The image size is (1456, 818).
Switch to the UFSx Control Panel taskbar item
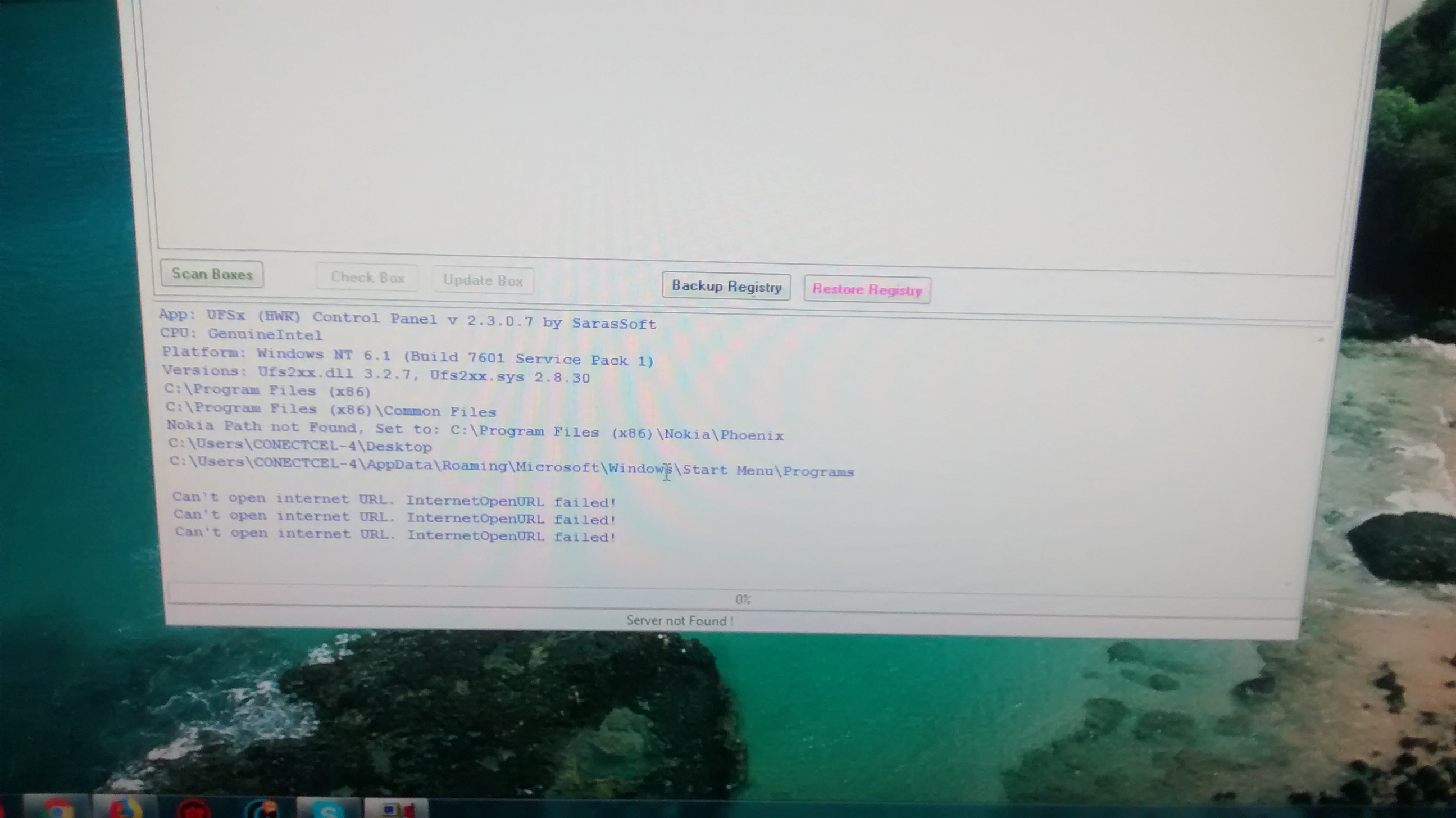[x=396, y=810]
